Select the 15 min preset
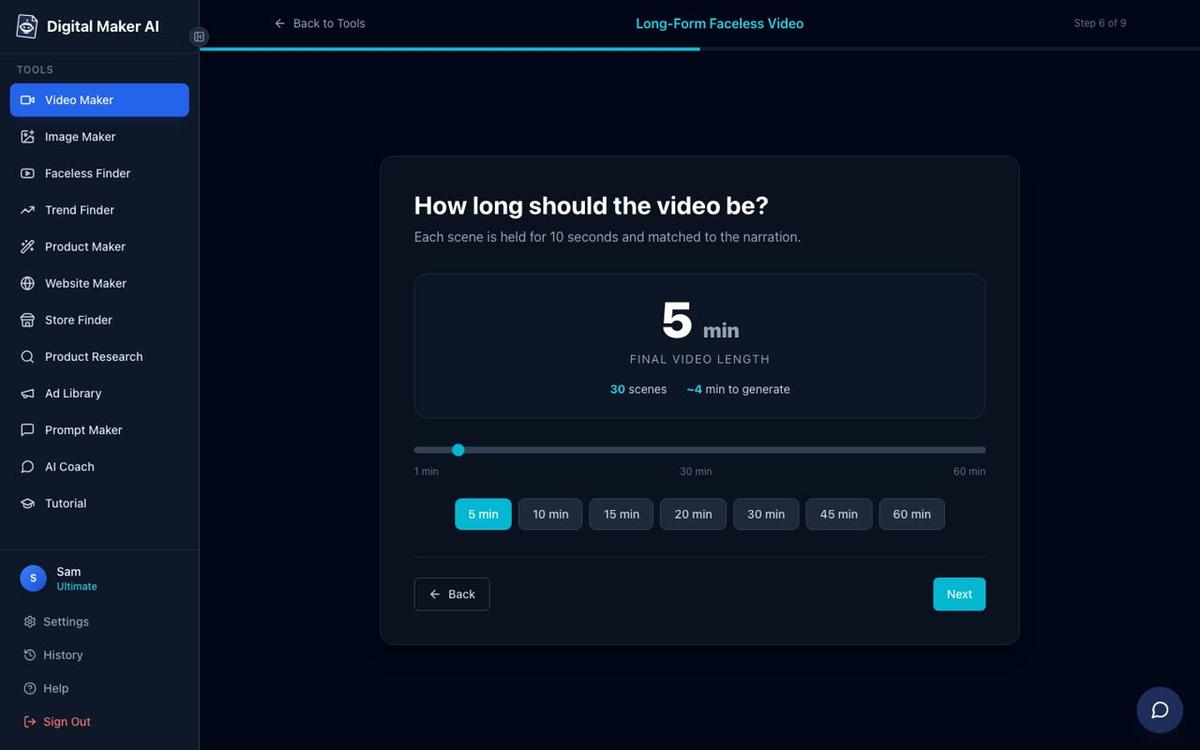Image resolution: width=1200 pixels, height=750 pixels. (621, 514)
